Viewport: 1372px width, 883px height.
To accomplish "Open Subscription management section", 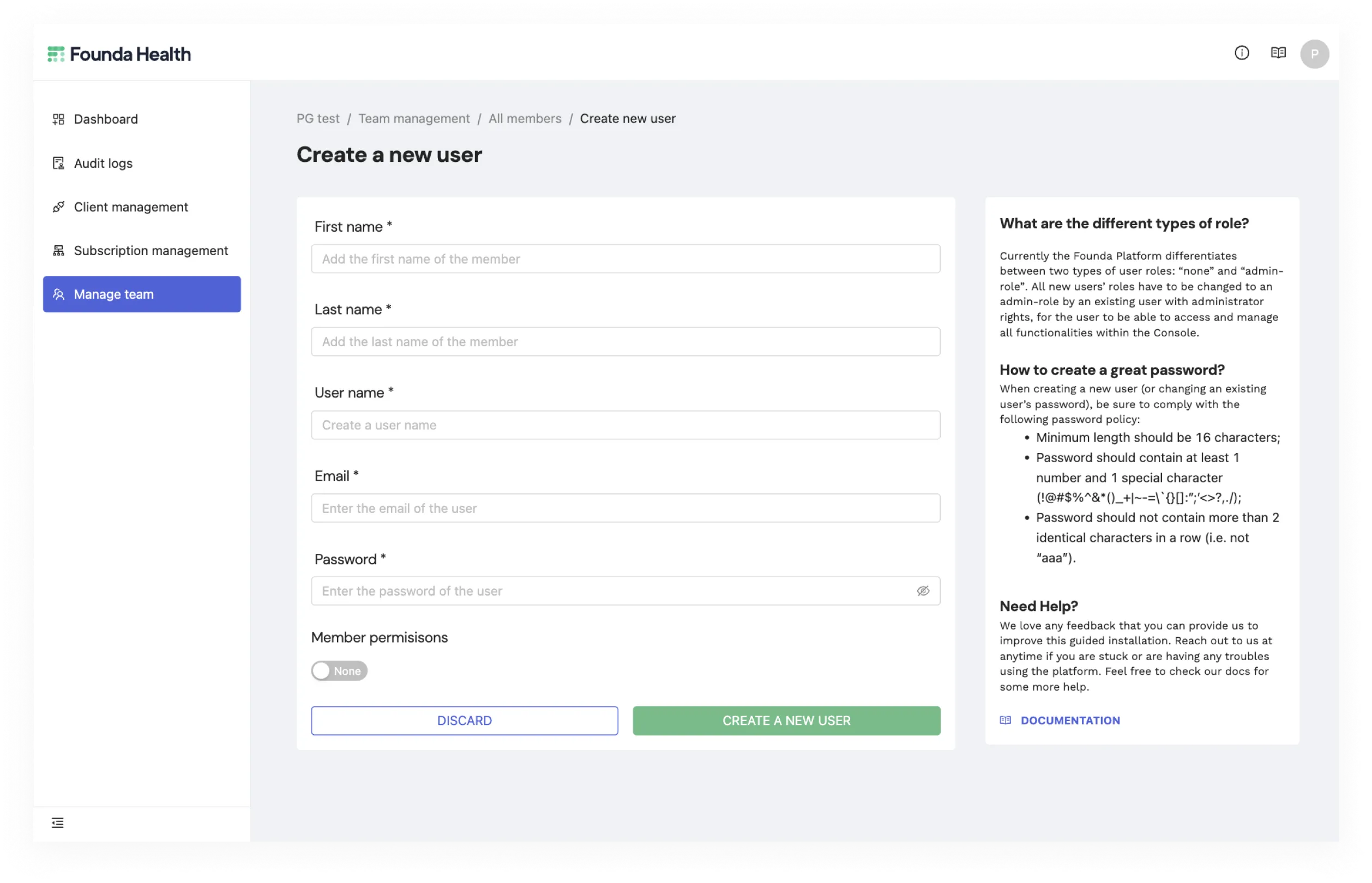I will tap(142, 251).
